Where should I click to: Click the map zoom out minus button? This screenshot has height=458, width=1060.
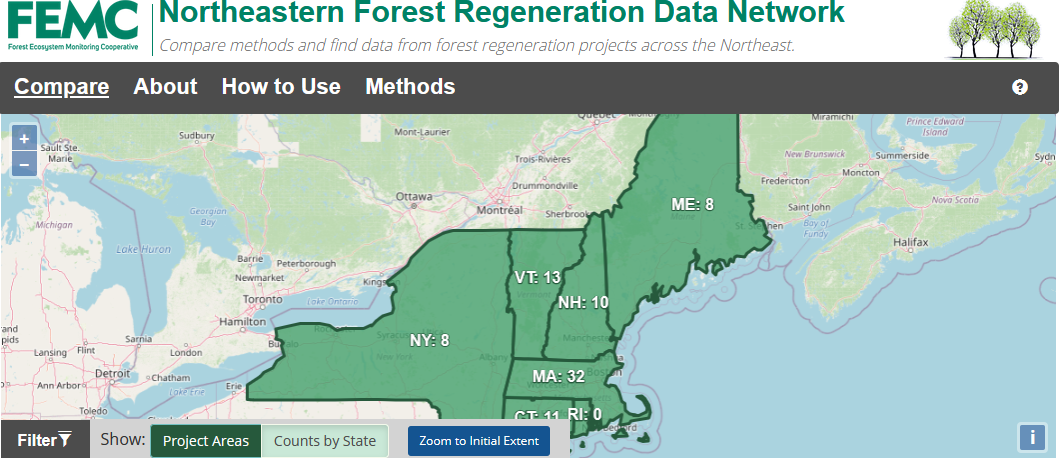coord(25,163)
